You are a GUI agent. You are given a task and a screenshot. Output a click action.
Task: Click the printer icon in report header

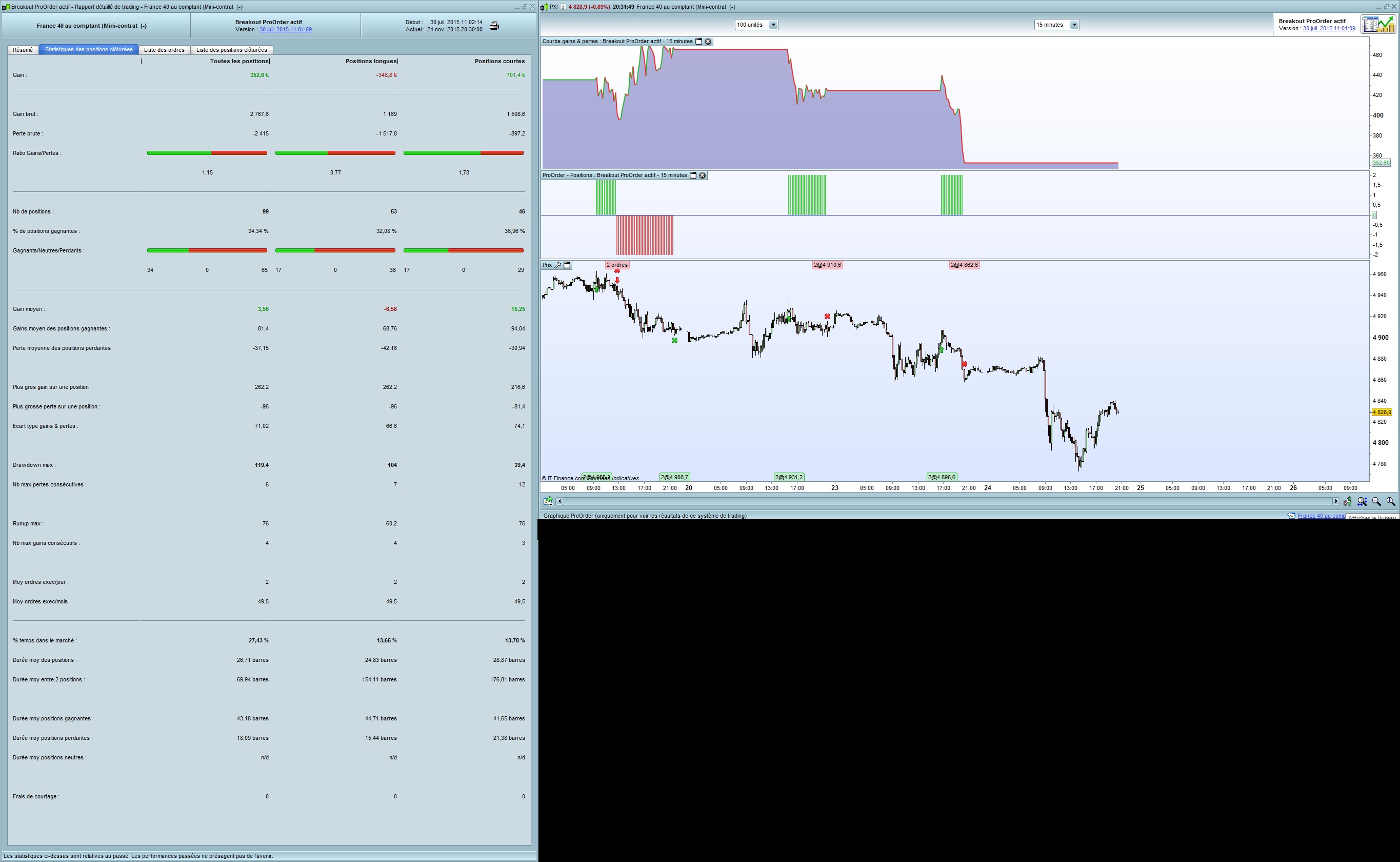(494, 26)
